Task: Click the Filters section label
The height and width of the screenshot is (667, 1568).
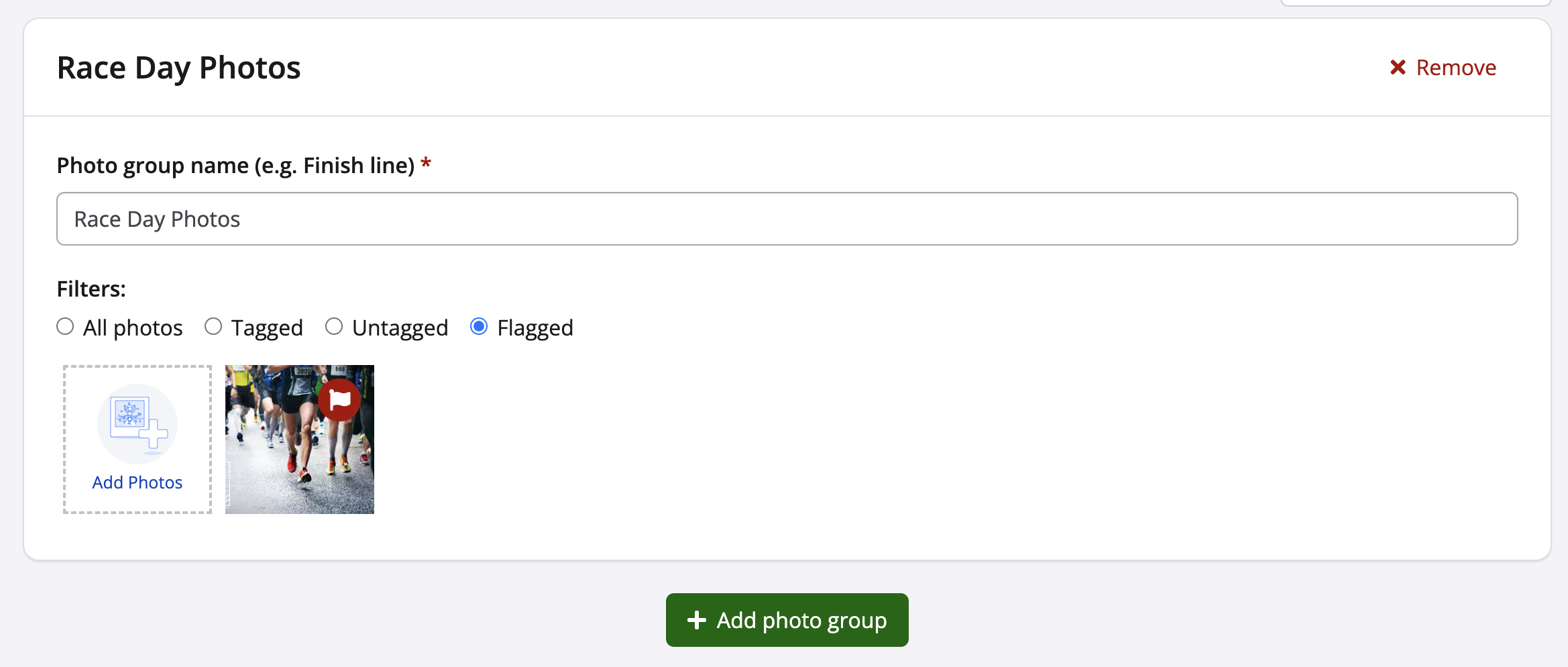Action: [x=91, y=289]
